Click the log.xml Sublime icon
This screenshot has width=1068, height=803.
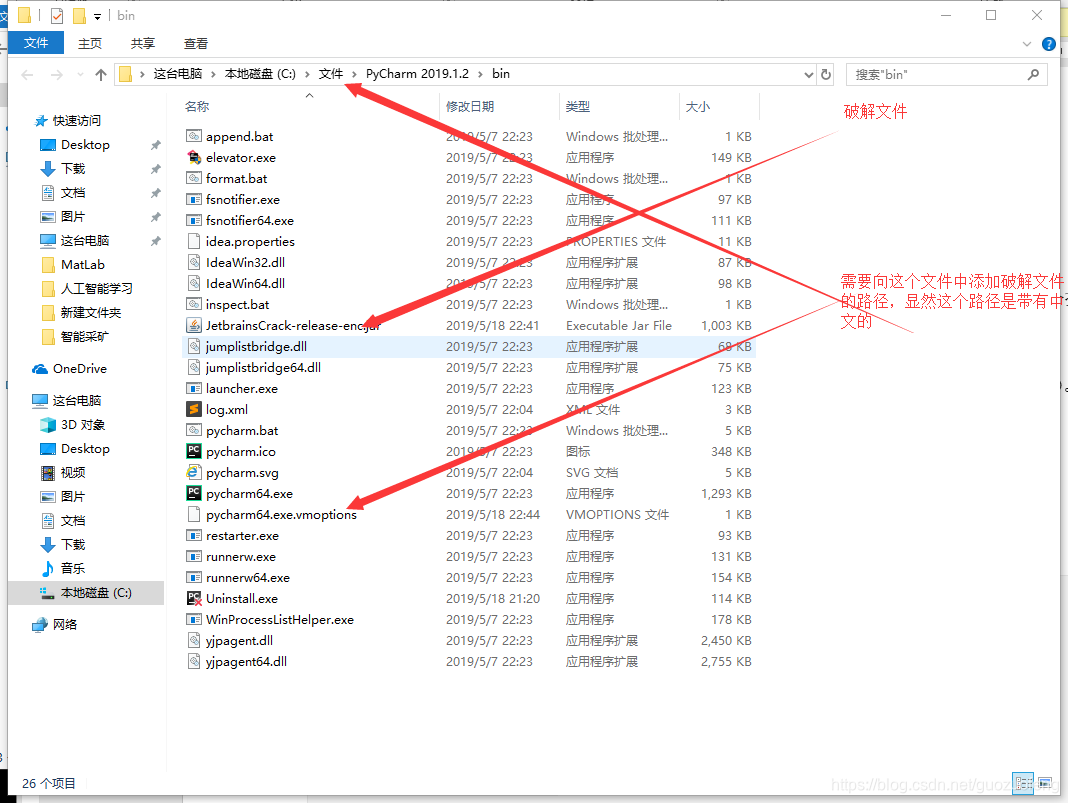194,409
